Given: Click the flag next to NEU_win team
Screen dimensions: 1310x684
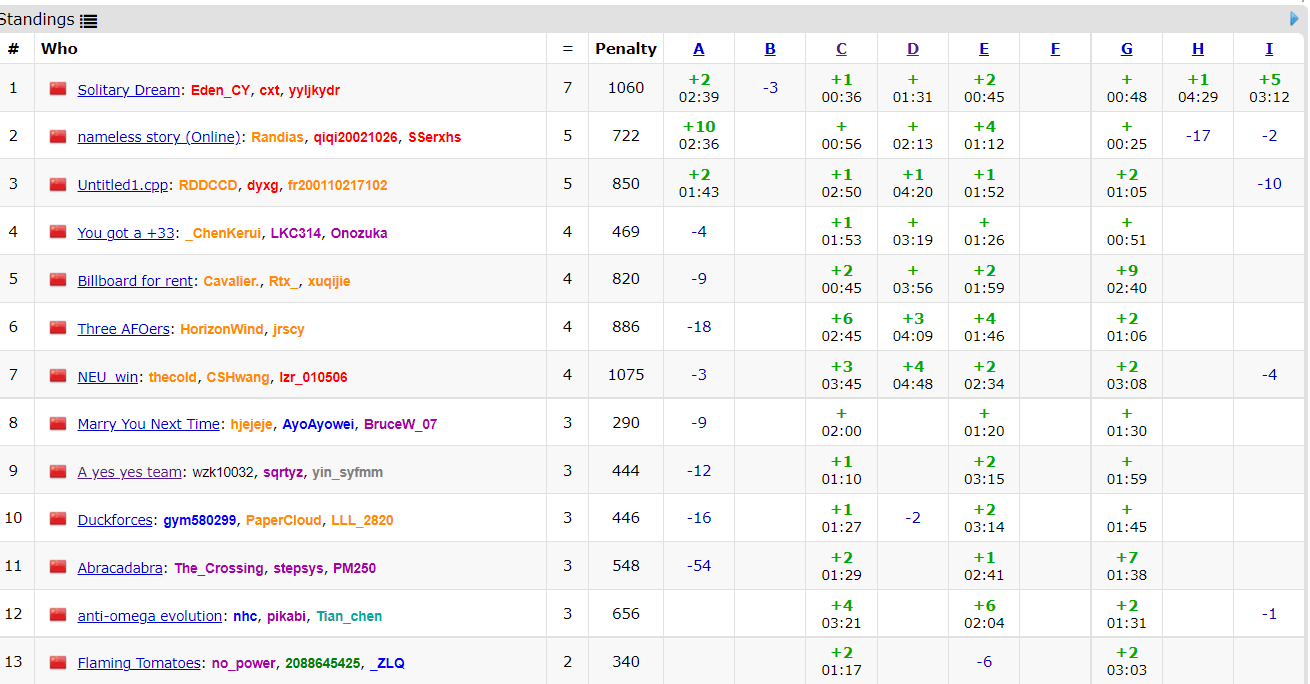Looking at the screenshot, I should click(x=58, y=376).
